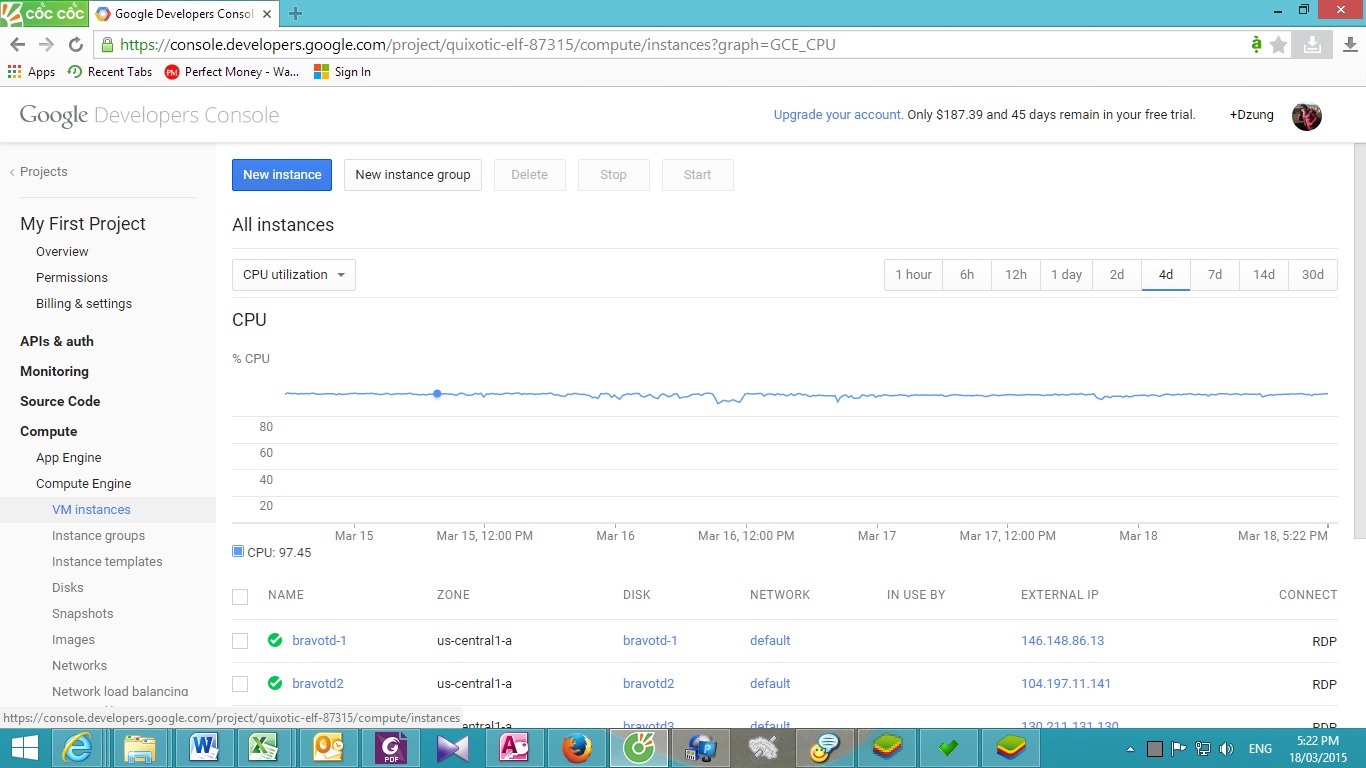Click the user profile avatar
Image resolution: width=1366 pixels, height=768 pixels.
[x=1307, y=116]
